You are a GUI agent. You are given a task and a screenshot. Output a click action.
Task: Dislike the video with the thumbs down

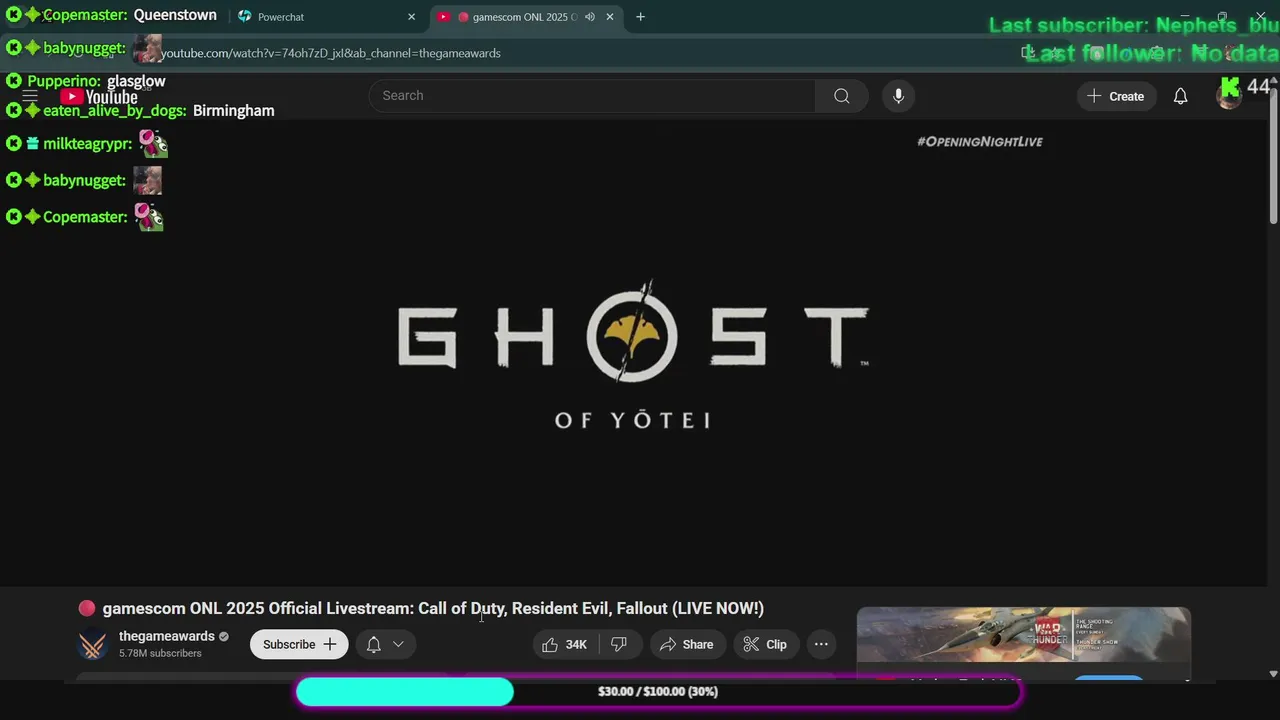tap(619, 645)
